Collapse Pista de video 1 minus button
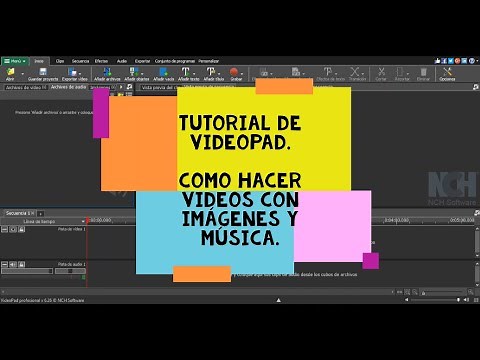 tap(4, 229)
